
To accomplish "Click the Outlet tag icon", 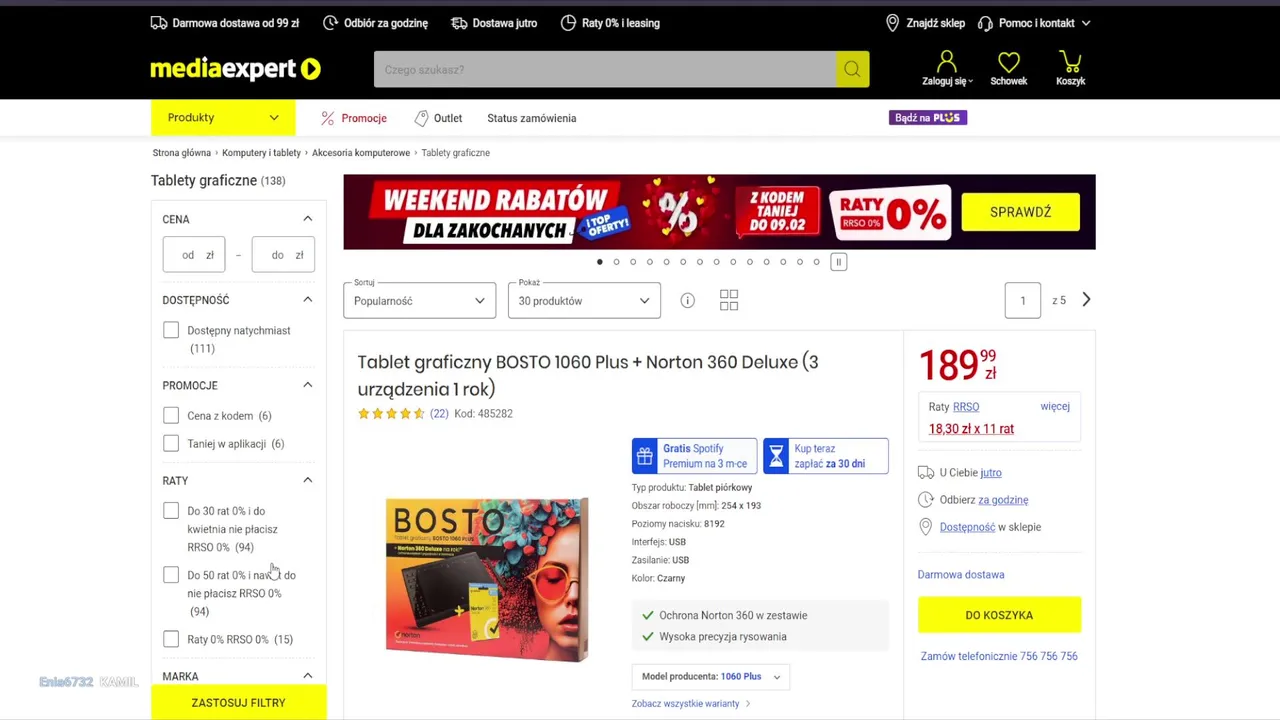I will 421,118.
